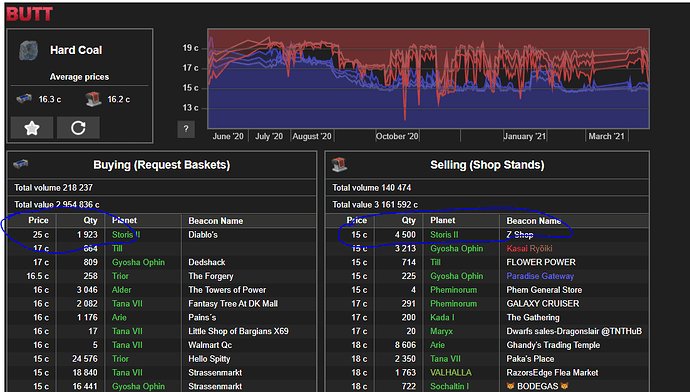This screenshot has width=690, height=392.
Task: Click the shop stand icon in Selling header
Action: point(339,164)
